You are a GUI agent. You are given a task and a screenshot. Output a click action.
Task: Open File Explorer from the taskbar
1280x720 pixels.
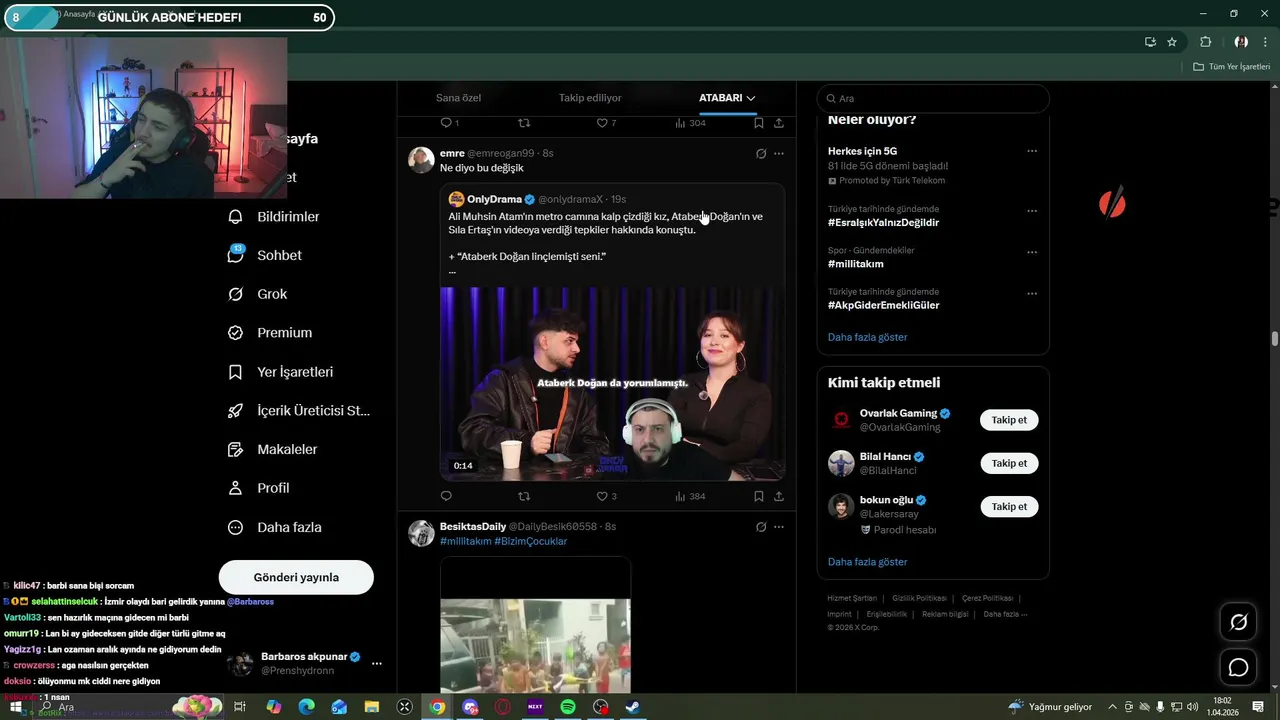click(x=372, y=707)
